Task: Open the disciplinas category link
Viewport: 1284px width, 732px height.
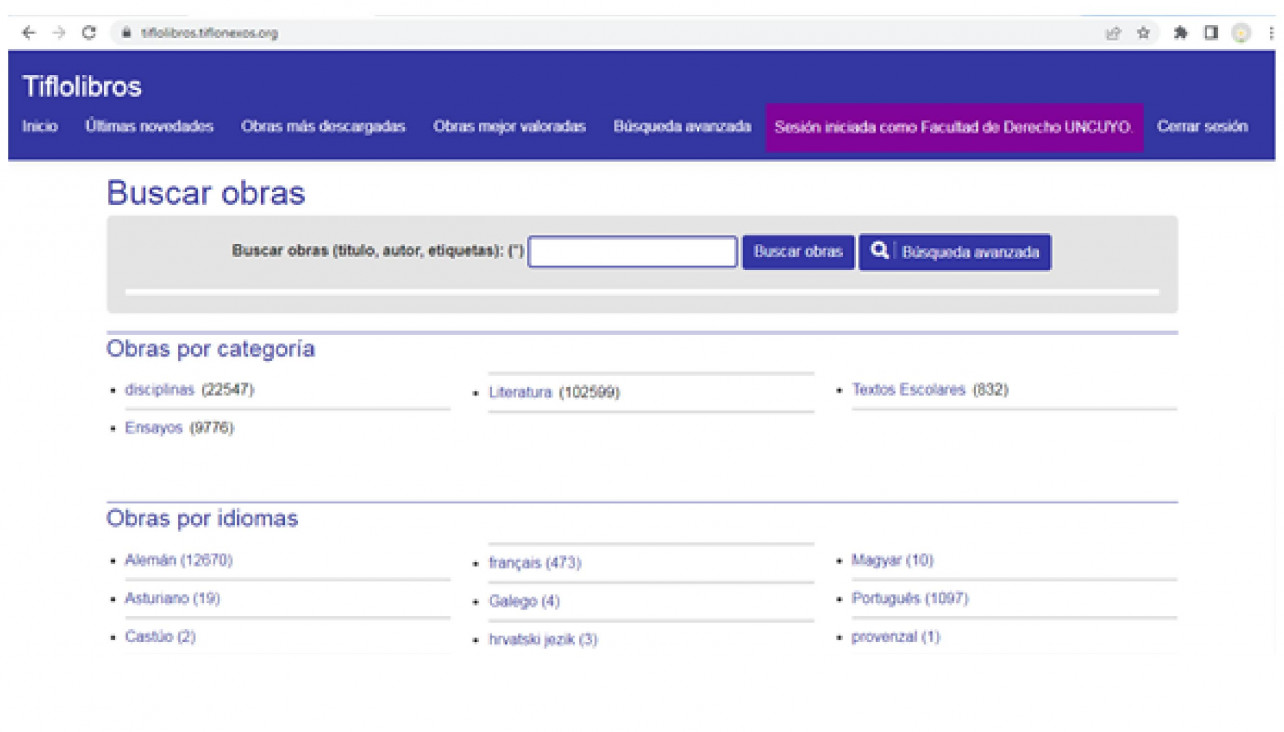Action: (x=159, y=389)
